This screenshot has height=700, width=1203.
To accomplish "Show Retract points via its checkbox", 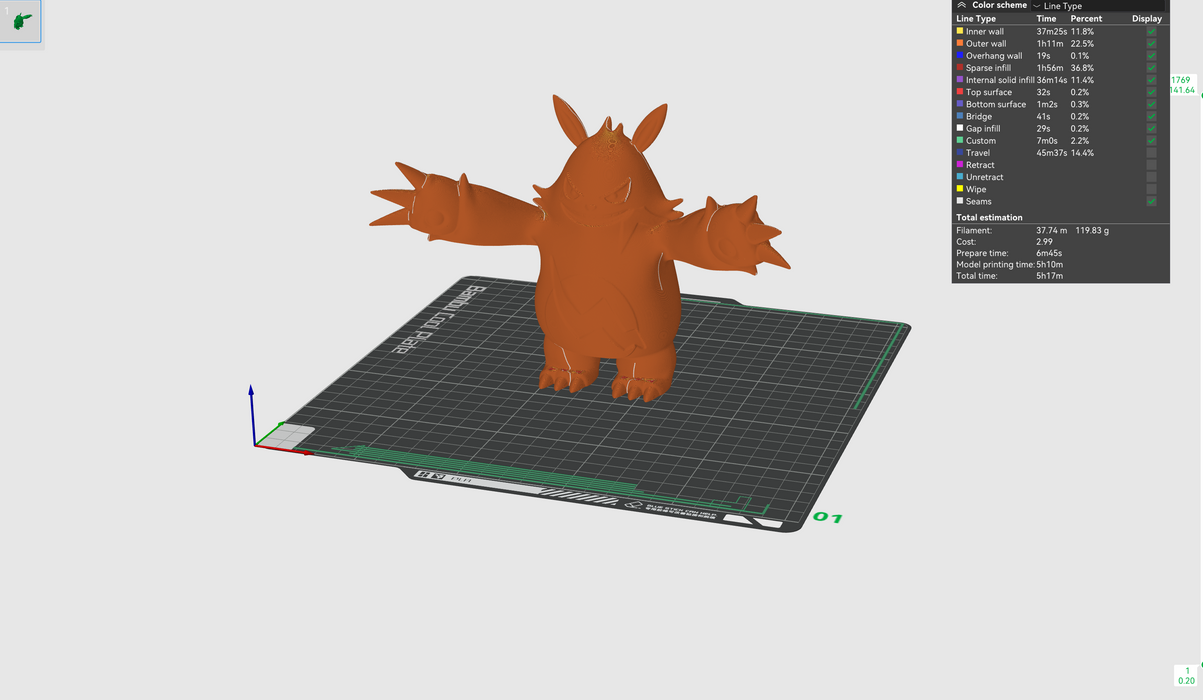I will 1151,165.
